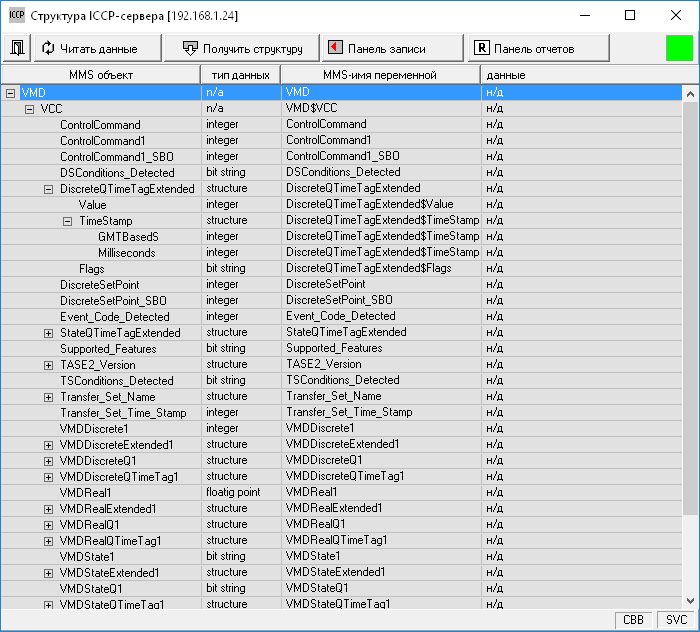Click the тип данных column header
The width and height of the screenshot is (700, 632).
coord(240,75)
